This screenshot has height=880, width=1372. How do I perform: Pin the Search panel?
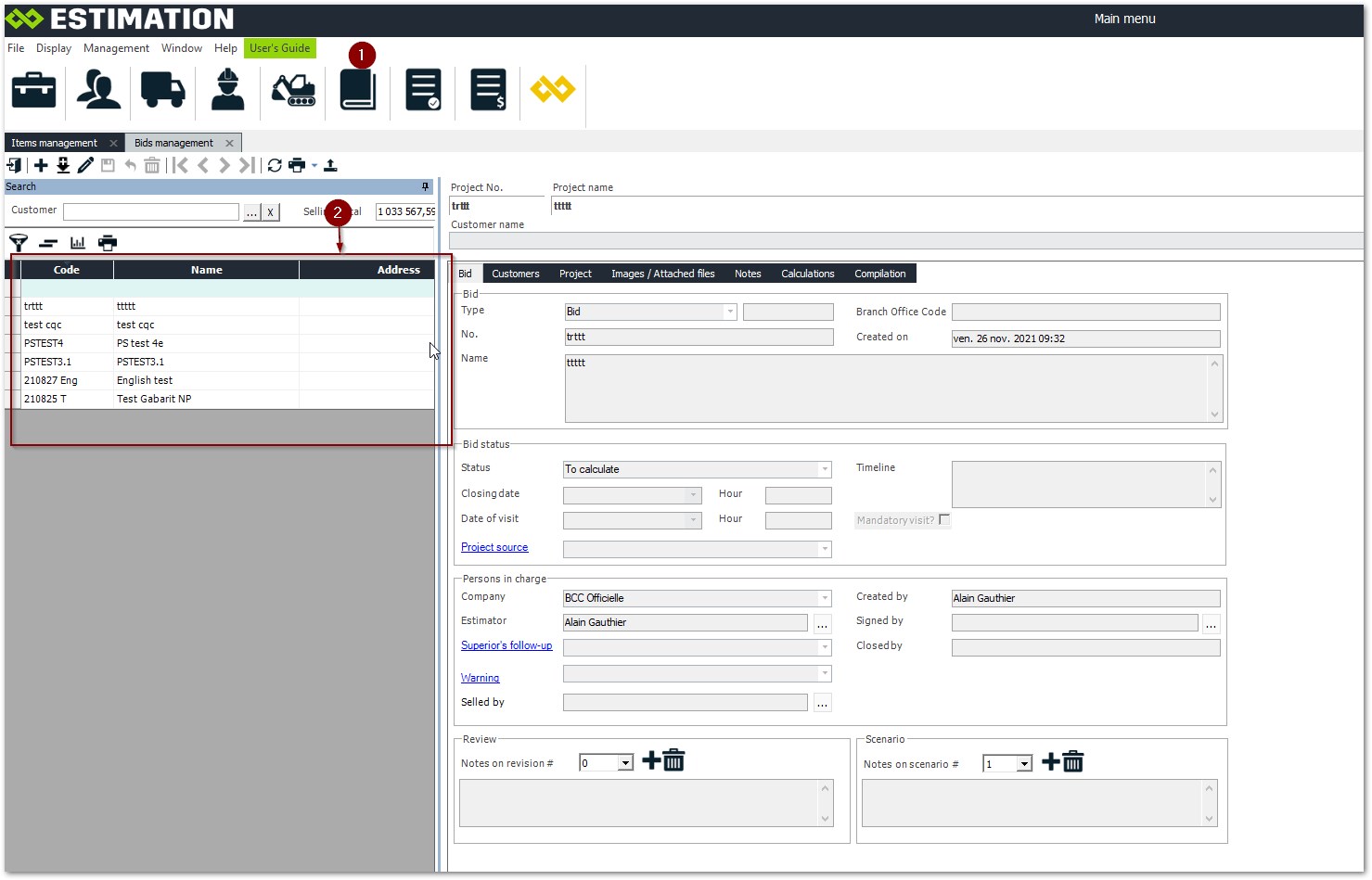(426, 187)
